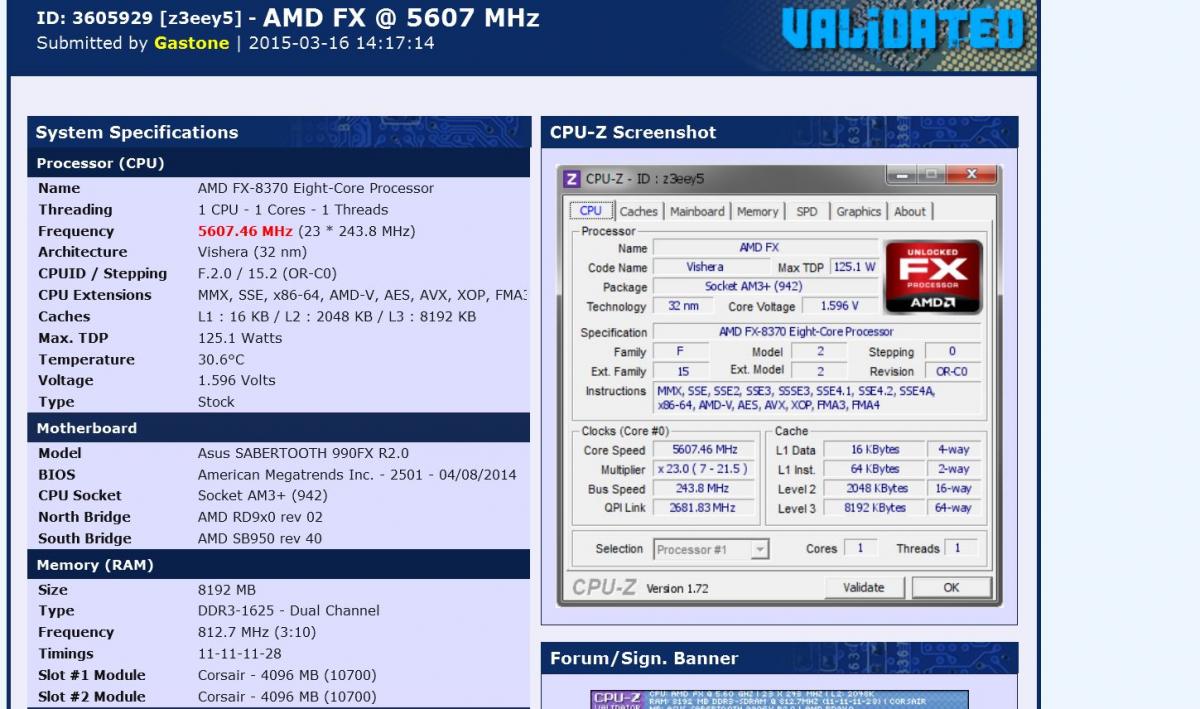Click the L1 Data 16 KBytes value
Viewport: 1200px width, 709px height.
874,450
